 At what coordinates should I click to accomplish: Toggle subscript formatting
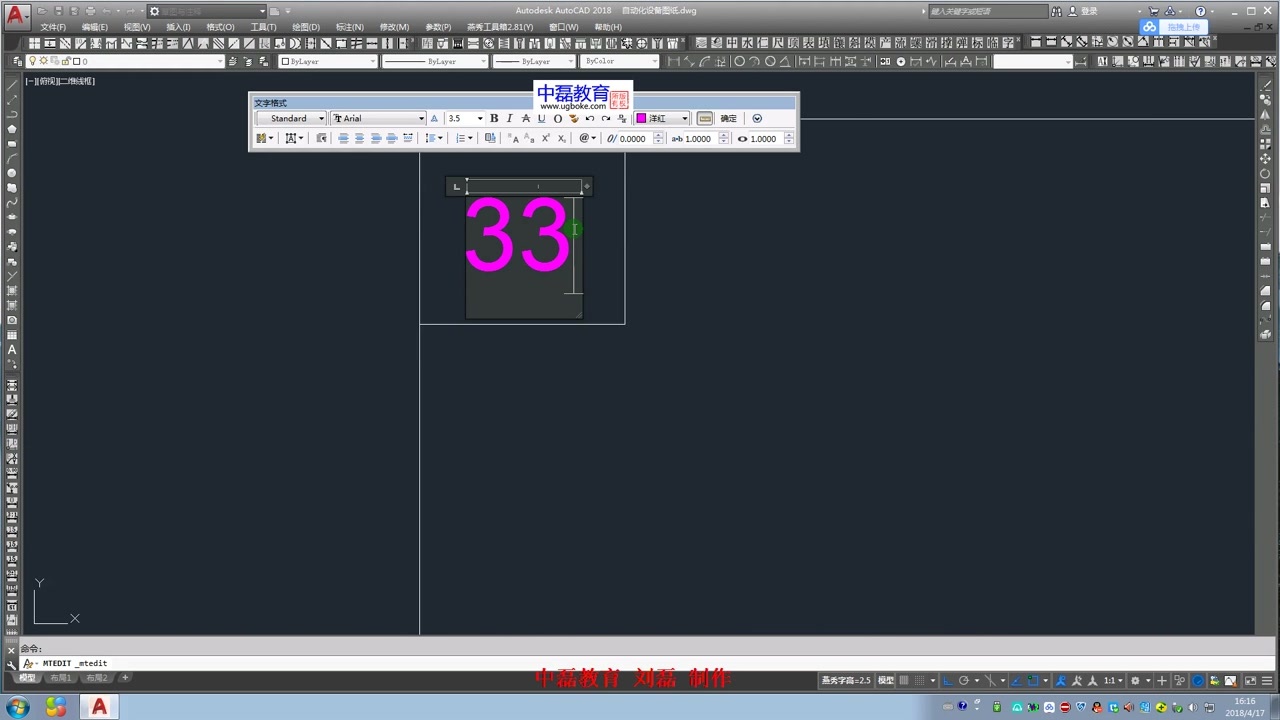562,138
